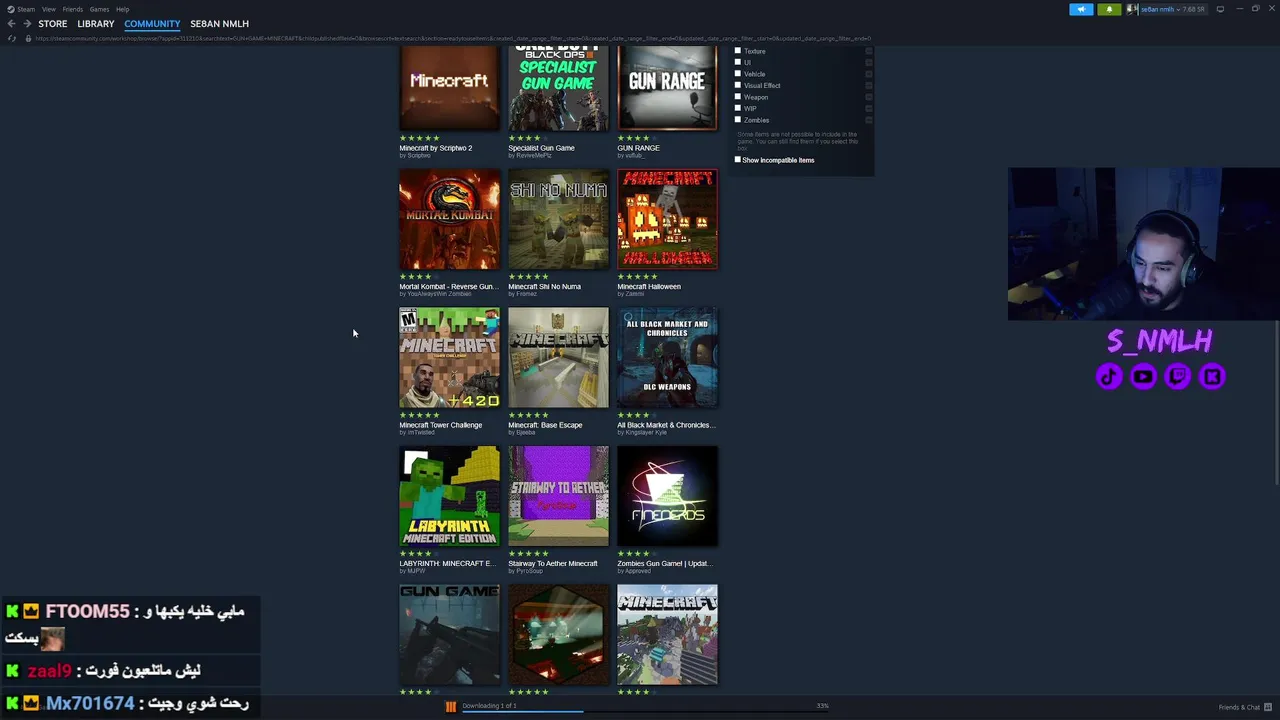Click the Minecraft: Base Escape title link
The image size is (1280, 720).
[x=545, y=425]
